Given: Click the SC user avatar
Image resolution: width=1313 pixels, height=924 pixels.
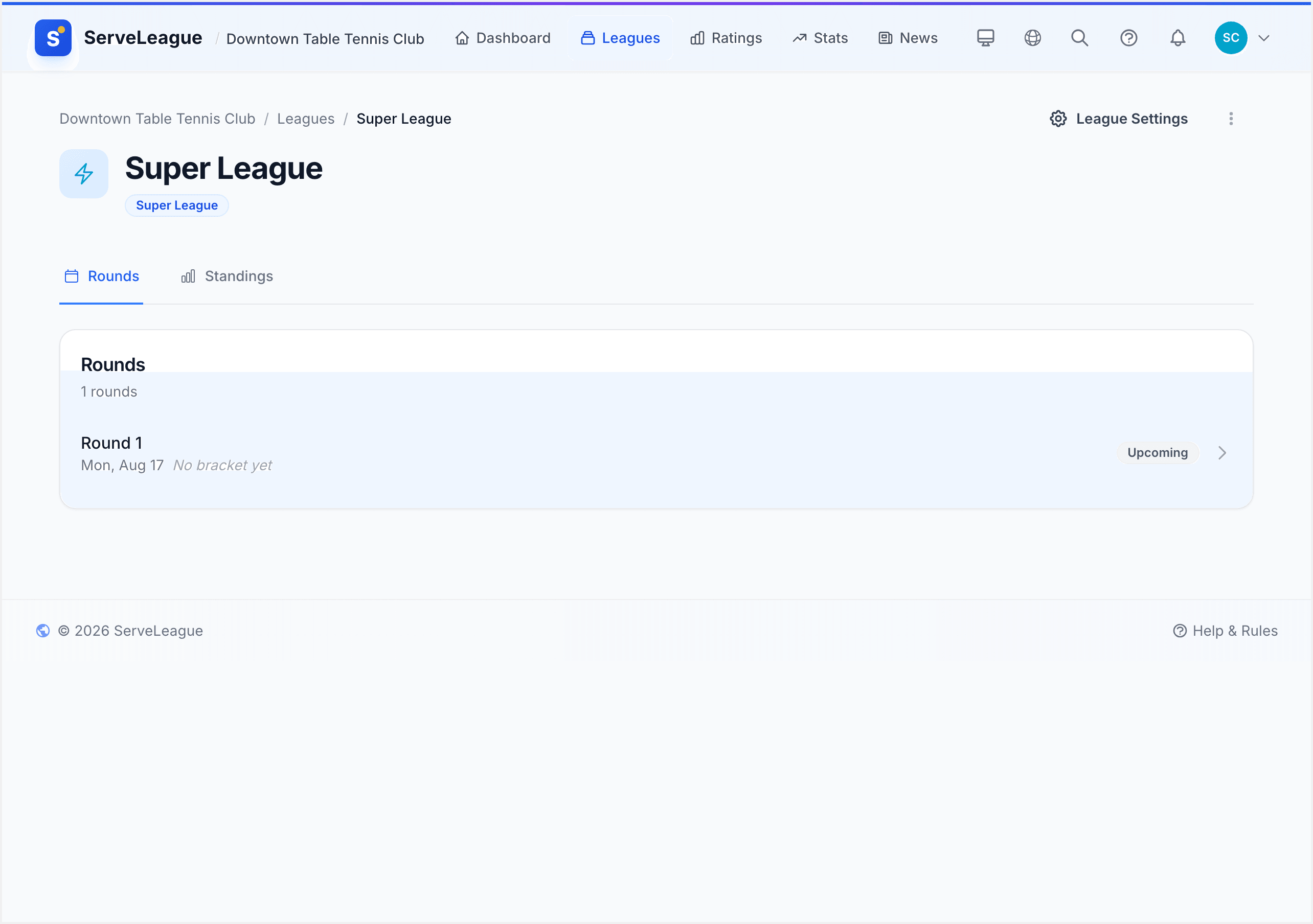Looking at the screenshot, I should click(x=1231, y=38).
